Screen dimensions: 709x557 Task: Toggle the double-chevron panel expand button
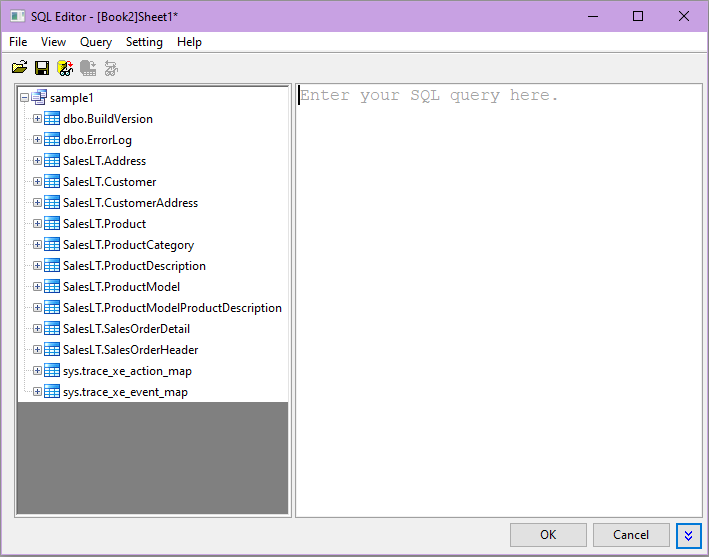(688, 535)
